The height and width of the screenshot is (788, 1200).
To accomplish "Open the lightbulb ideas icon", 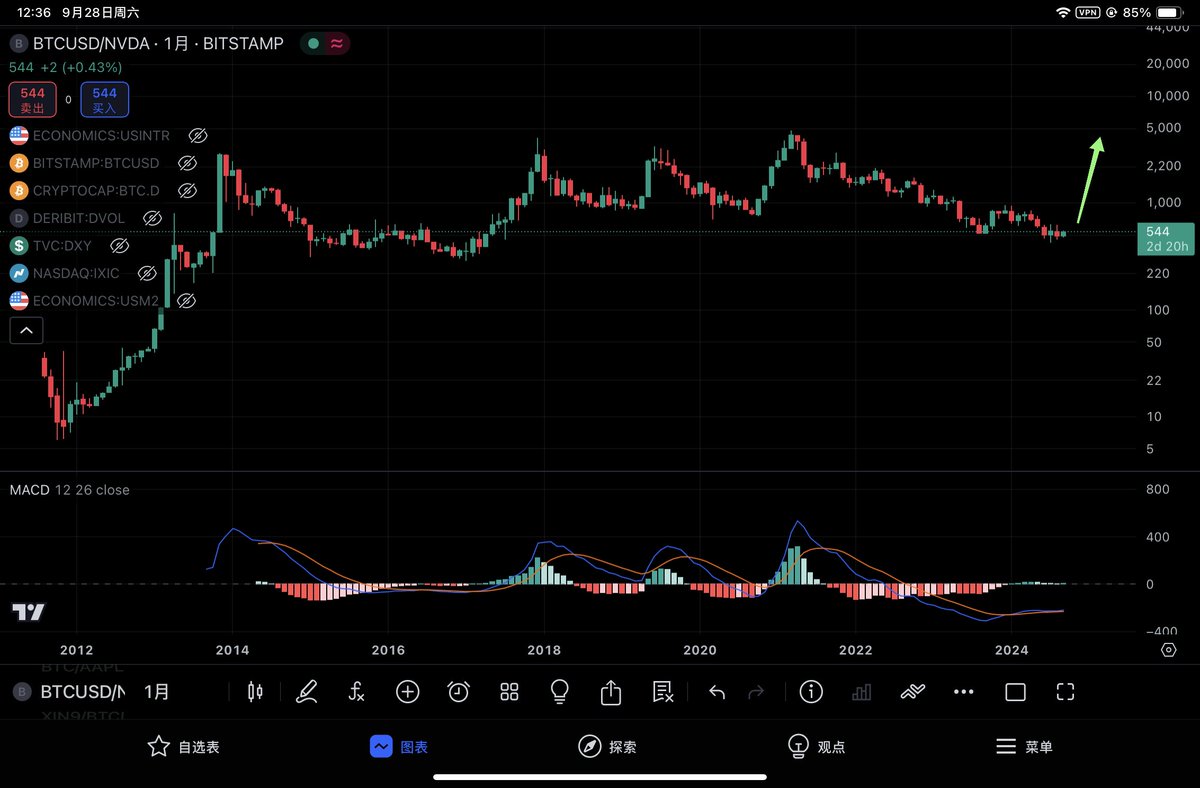I will click(x=560, y=691).
